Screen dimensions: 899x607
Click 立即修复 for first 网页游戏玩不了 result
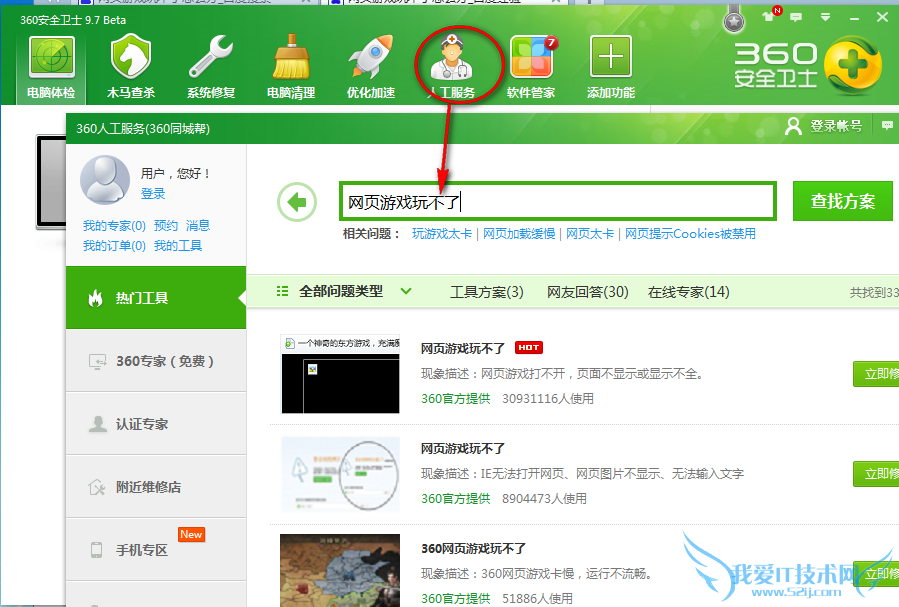[x=876, y=374]
